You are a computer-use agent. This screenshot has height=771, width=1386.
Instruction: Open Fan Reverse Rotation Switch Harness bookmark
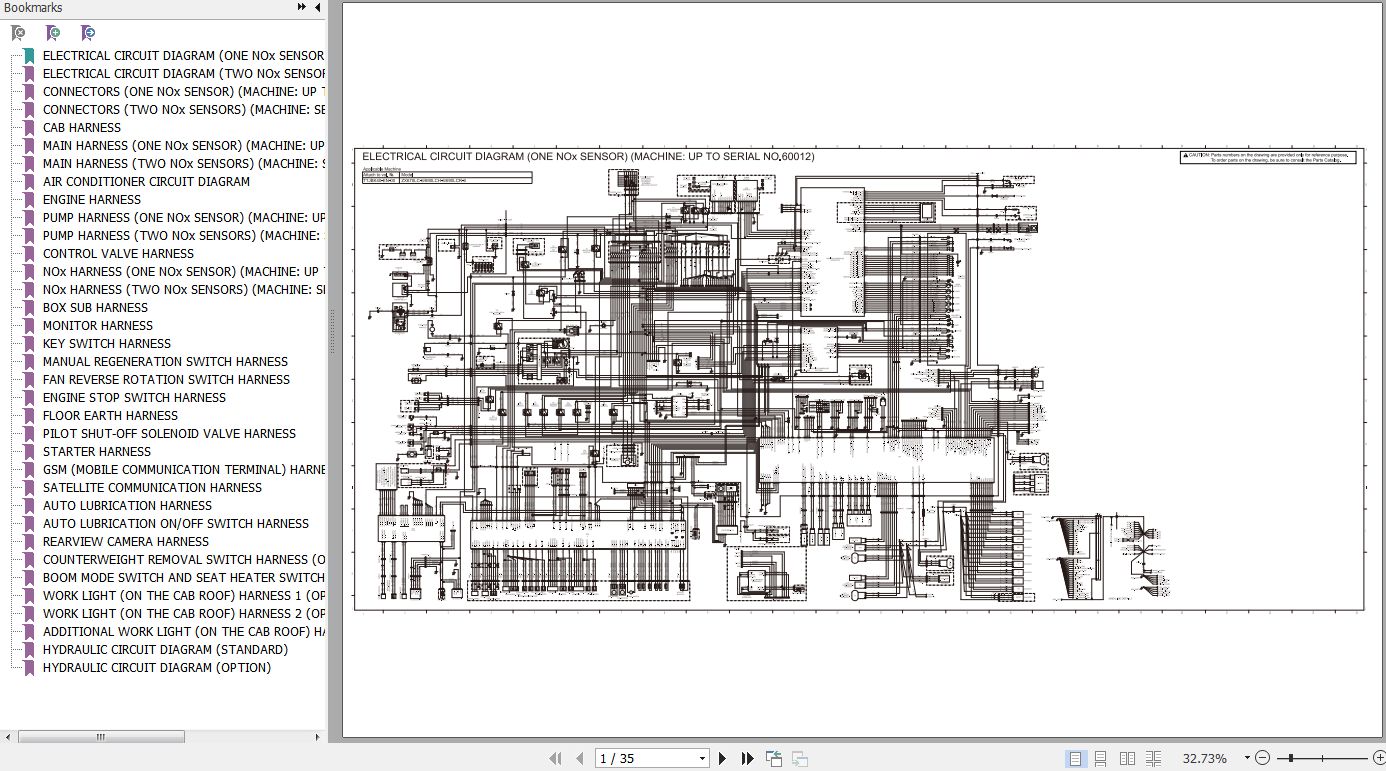(166, 380)
